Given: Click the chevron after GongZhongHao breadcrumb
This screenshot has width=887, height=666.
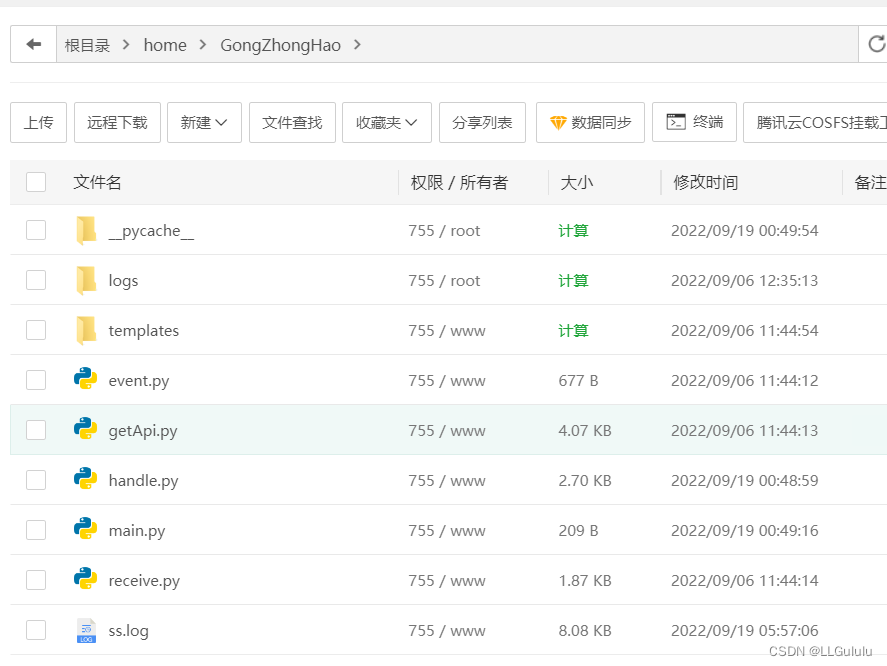Looking at the screenshot, I should tap(357, 44).
